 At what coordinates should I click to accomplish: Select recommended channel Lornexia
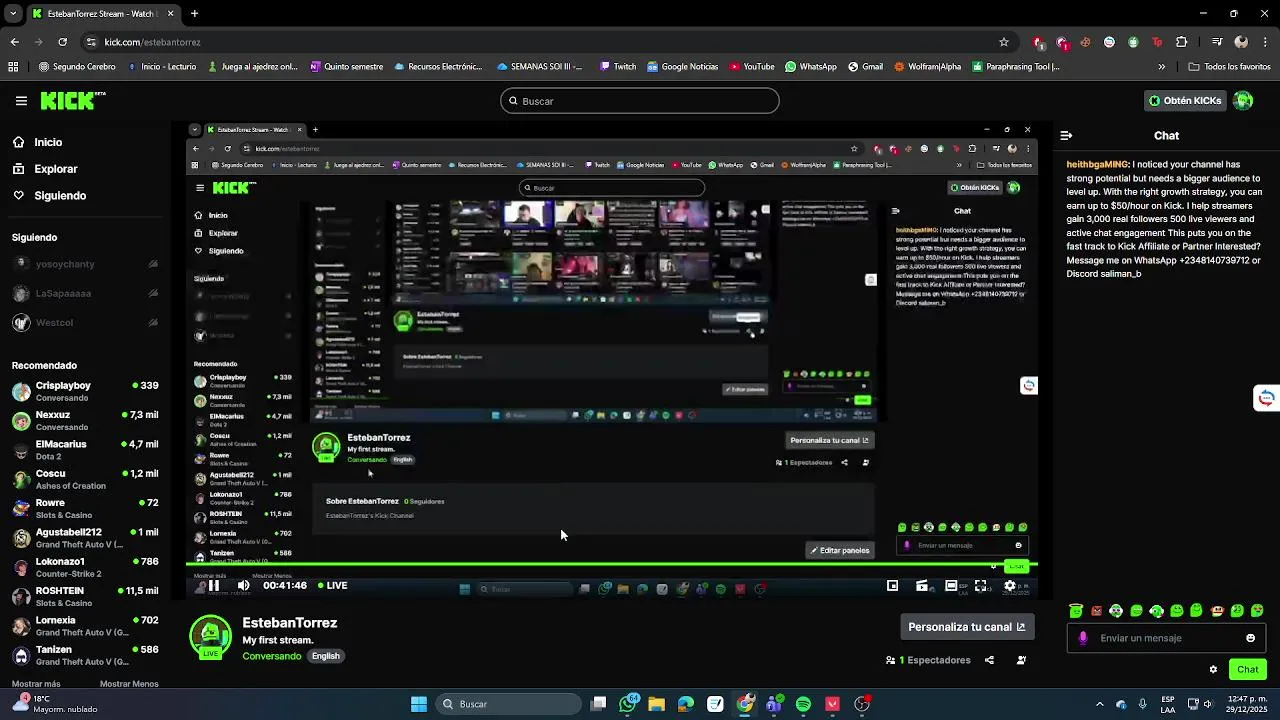[85, 626]
